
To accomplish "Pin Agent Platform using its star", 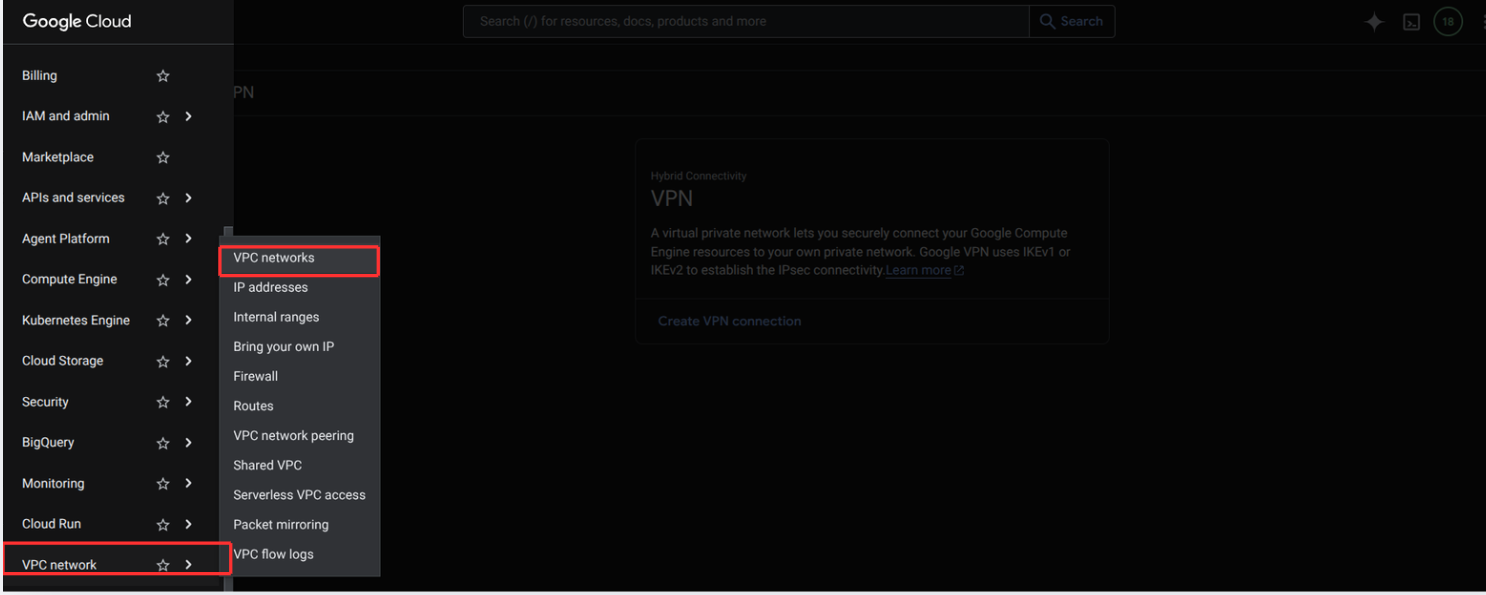I will (x=163, y=239).
